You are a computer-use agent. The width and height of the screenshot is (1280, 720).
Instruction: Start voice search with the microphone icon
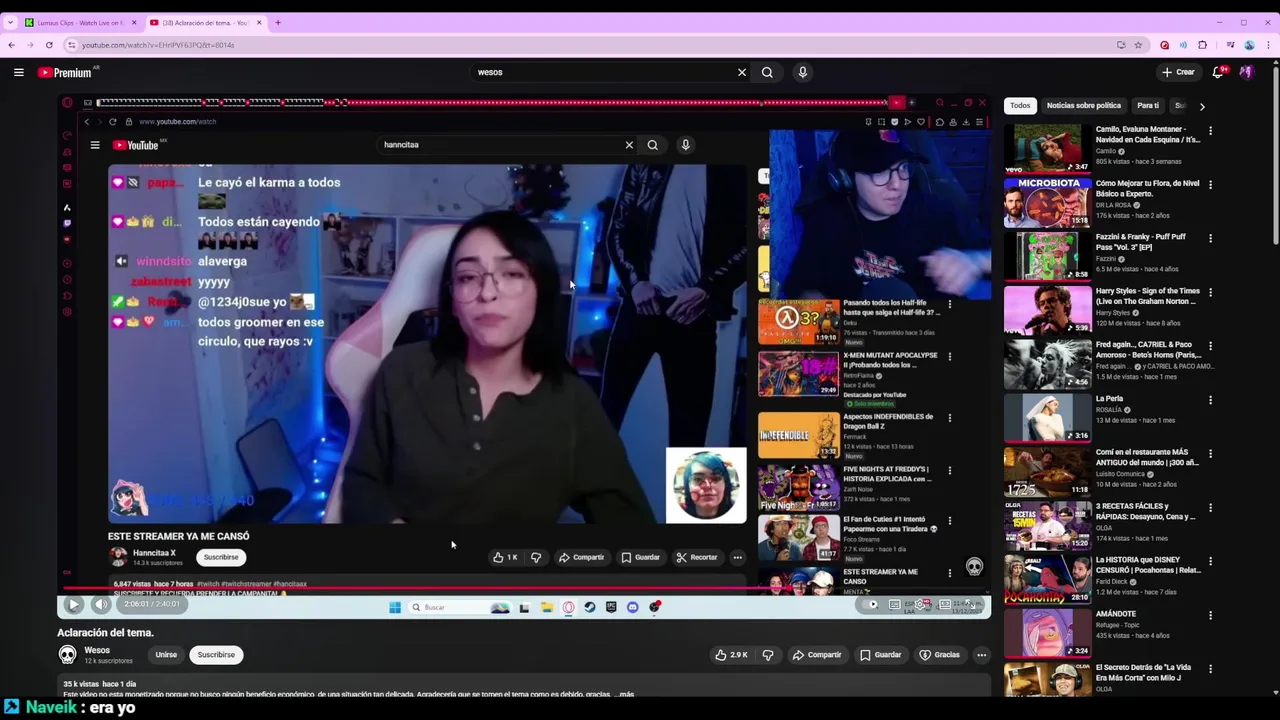[x=802, y=72]
